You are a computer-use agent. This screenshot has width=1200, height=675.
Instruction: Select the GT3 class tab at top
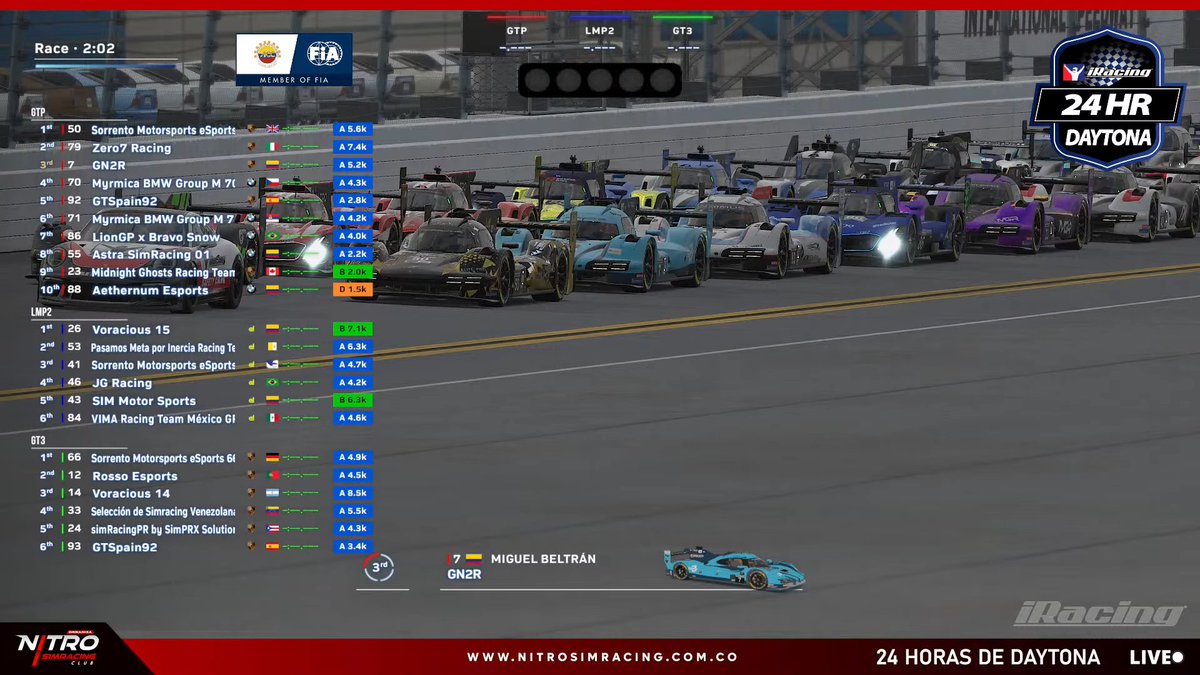click(x=682, y=31)
